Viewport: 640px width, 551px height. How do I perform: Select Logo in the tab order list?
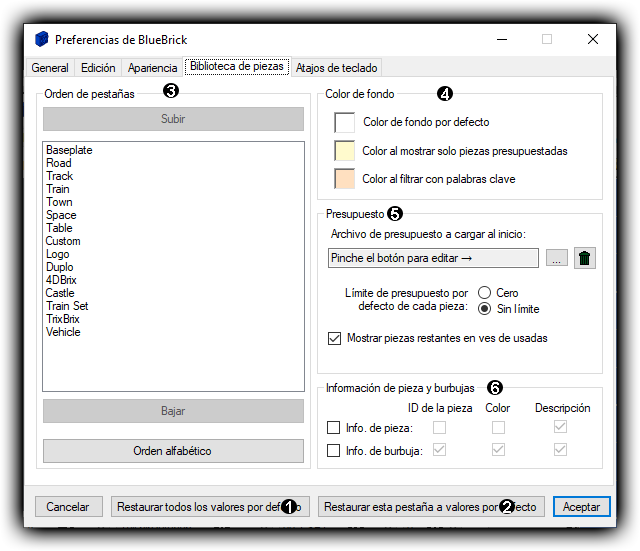click(173, 254)
